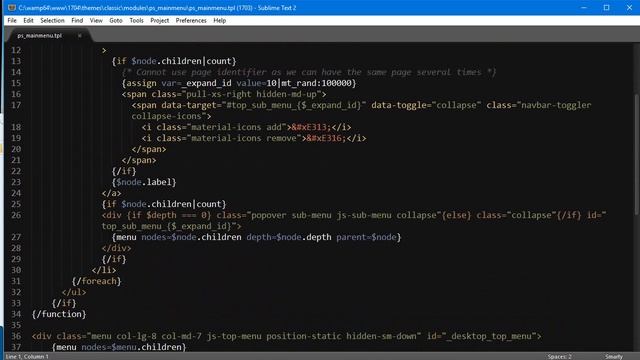Open the View menu
The width and height of the screenshot is (640, 360).
click(96, 20)
